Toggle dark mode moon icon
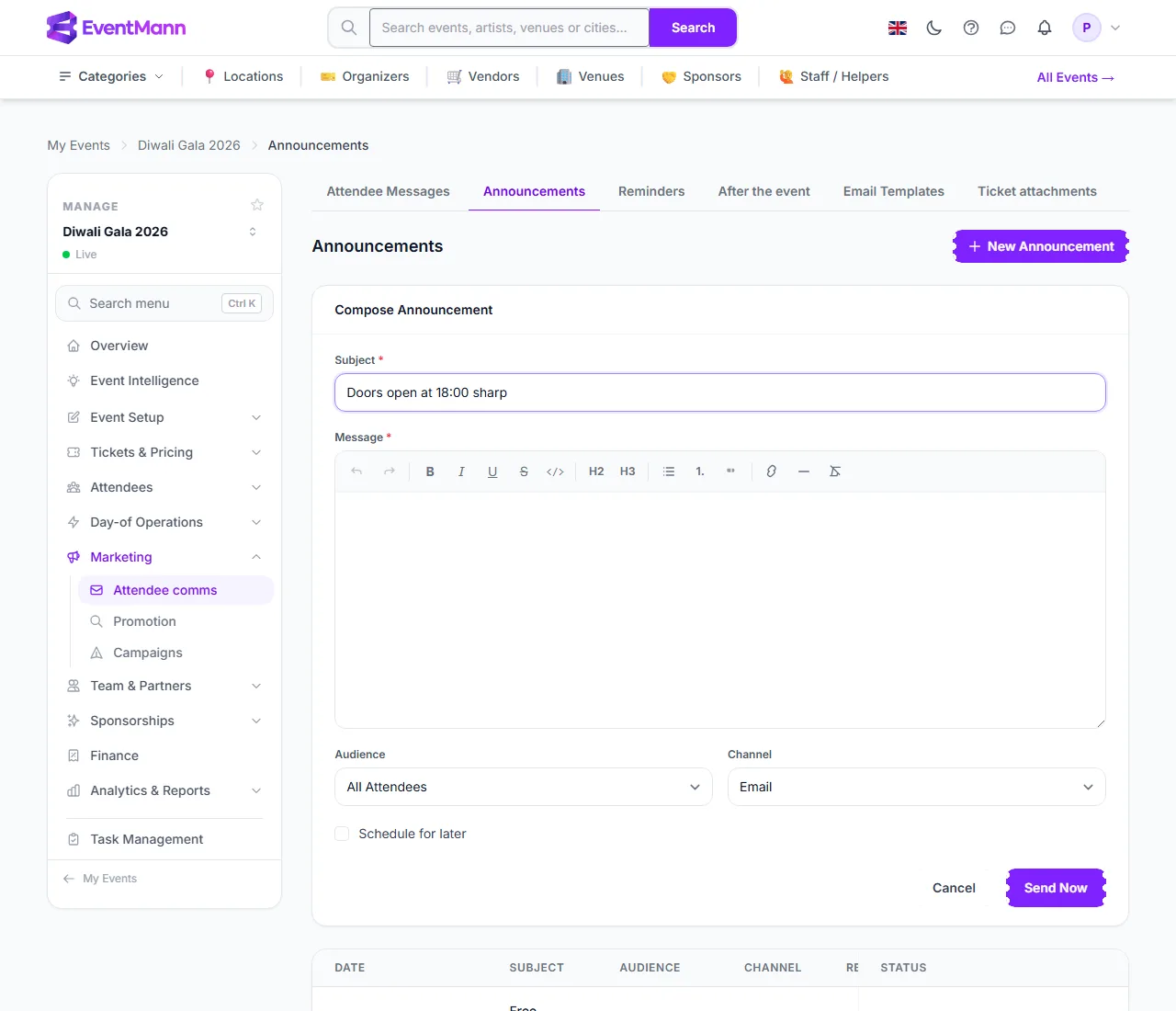The height and width of the screenshot is (1011, 1176). 934,28
